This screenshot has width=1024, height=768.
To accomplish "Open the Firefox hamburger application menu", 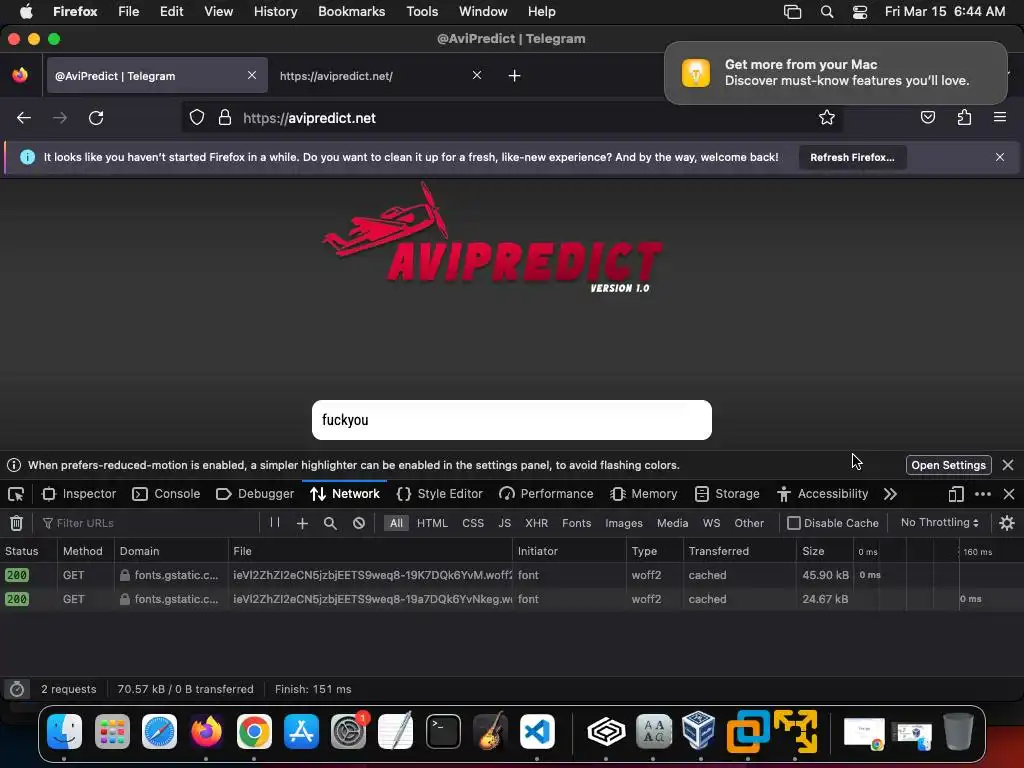I will (999, 118).
